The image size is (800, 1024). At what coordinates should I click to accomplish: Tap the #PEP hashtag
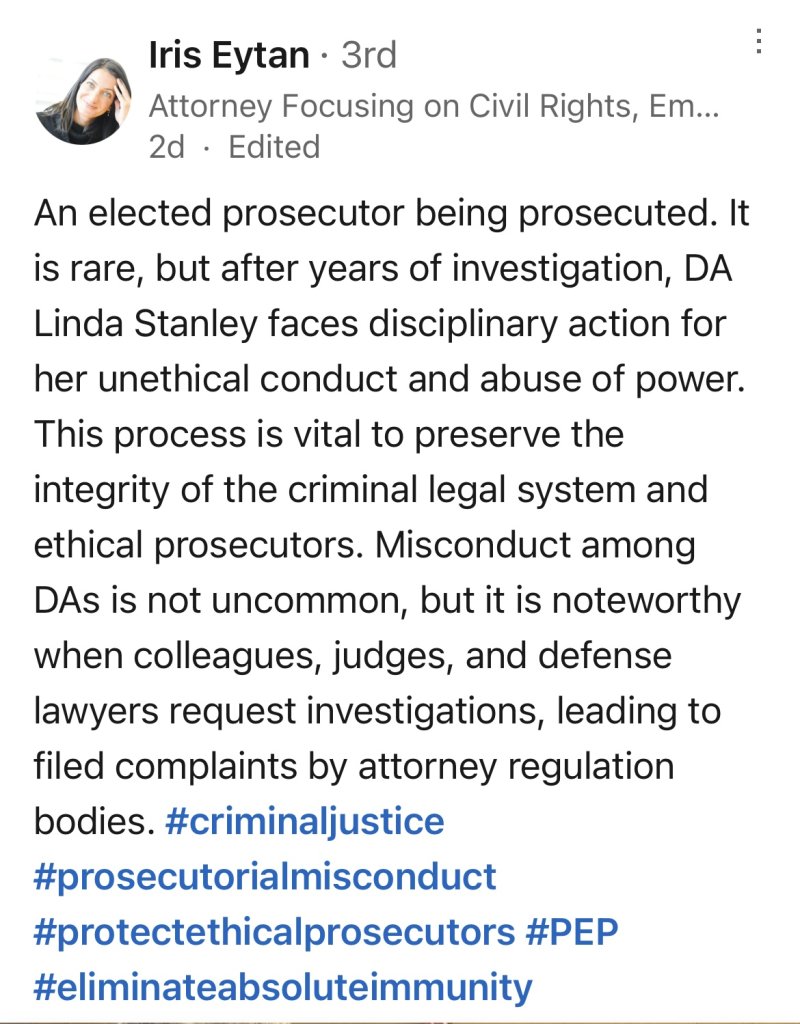point(572,932)
